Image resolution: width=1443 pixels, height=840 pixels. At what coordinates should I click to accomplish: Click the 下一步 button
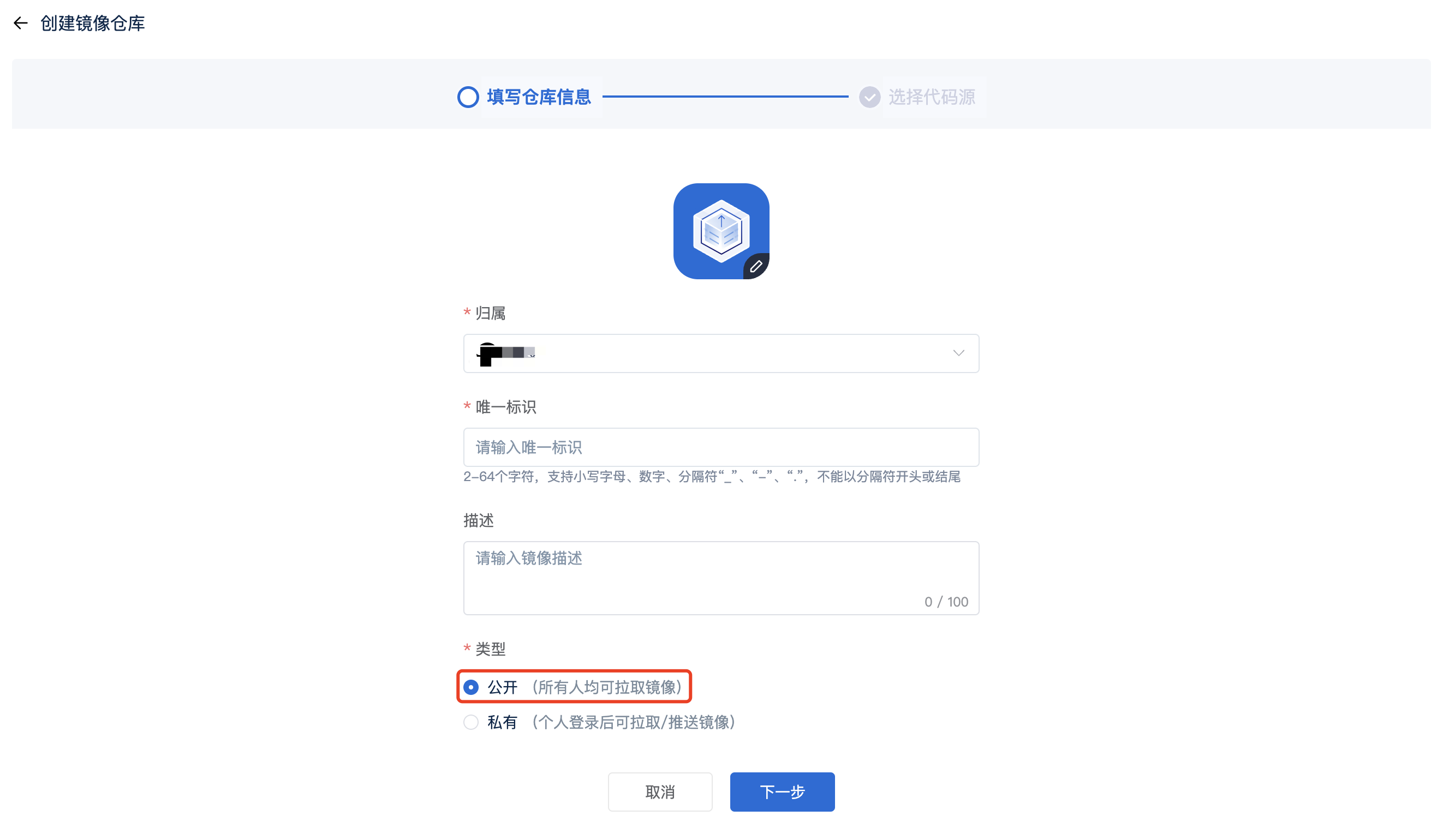coord(782,792)
